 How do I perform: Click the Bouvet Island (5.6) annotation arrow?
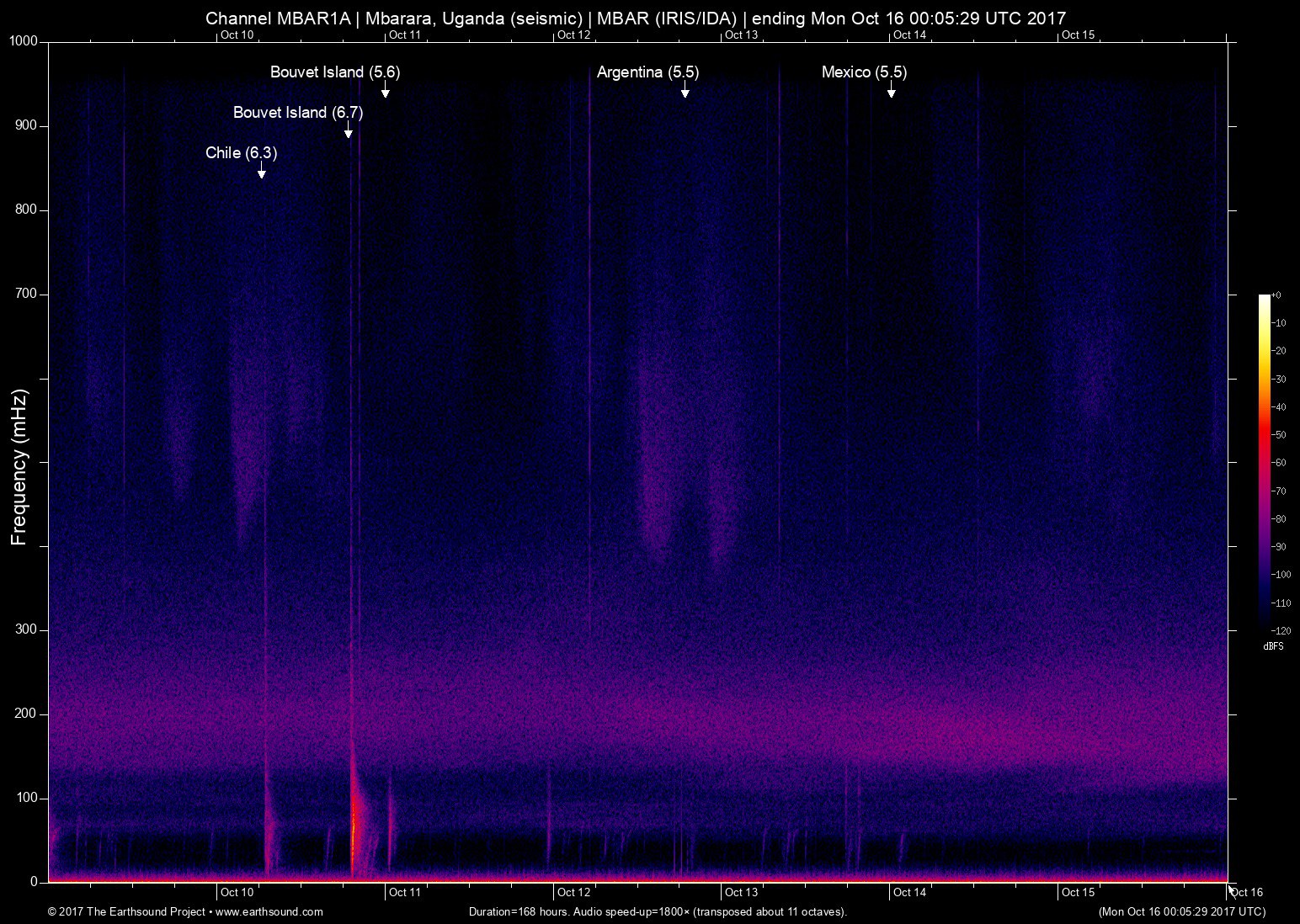click(385, 93)
